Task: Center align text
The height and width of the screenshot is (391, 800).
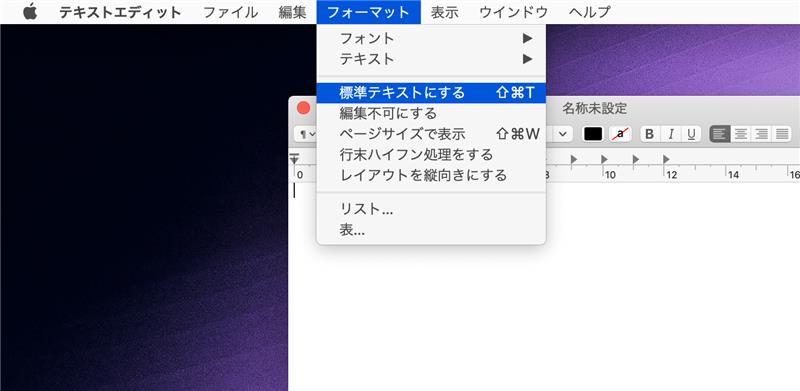Action: pyautogui.click(x=741, y=134)
